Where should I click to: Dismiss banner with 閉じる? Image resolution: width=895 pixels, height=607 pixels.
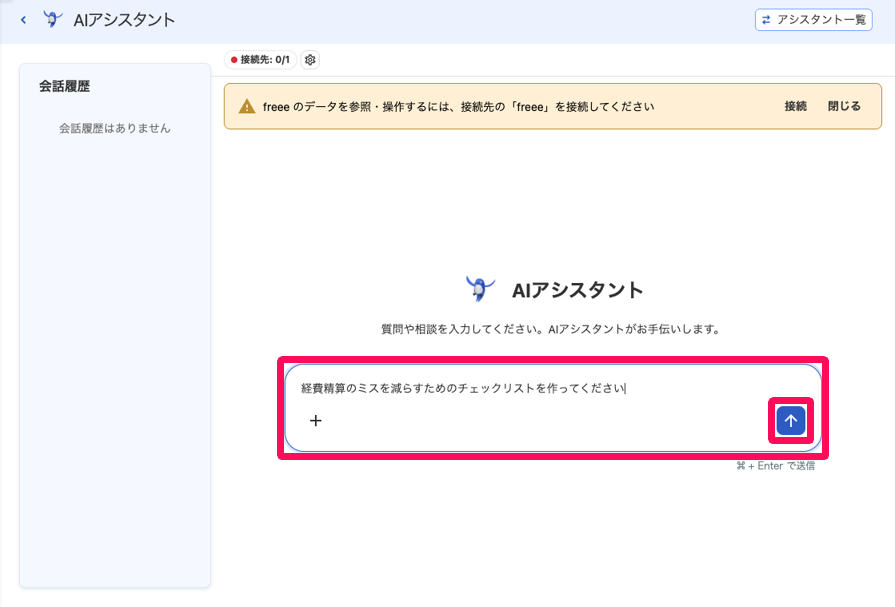(x=844, y=106)
